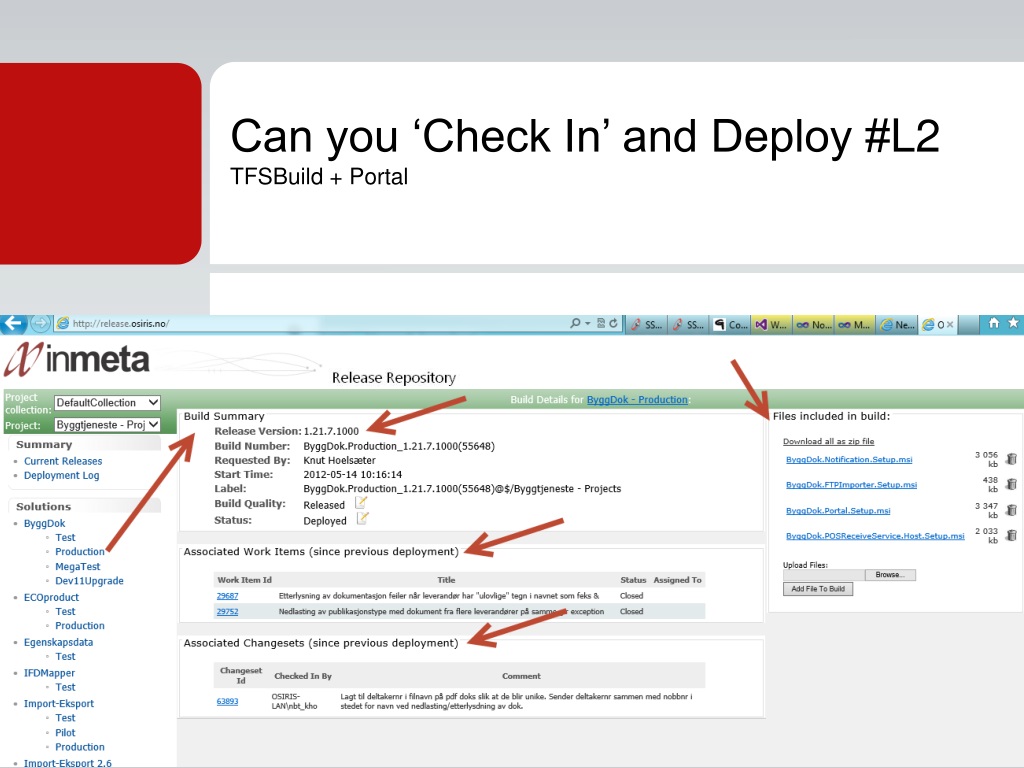Click Add File To Build button
The width and height of the screenshot is (1024, 768).
point(818,588)
